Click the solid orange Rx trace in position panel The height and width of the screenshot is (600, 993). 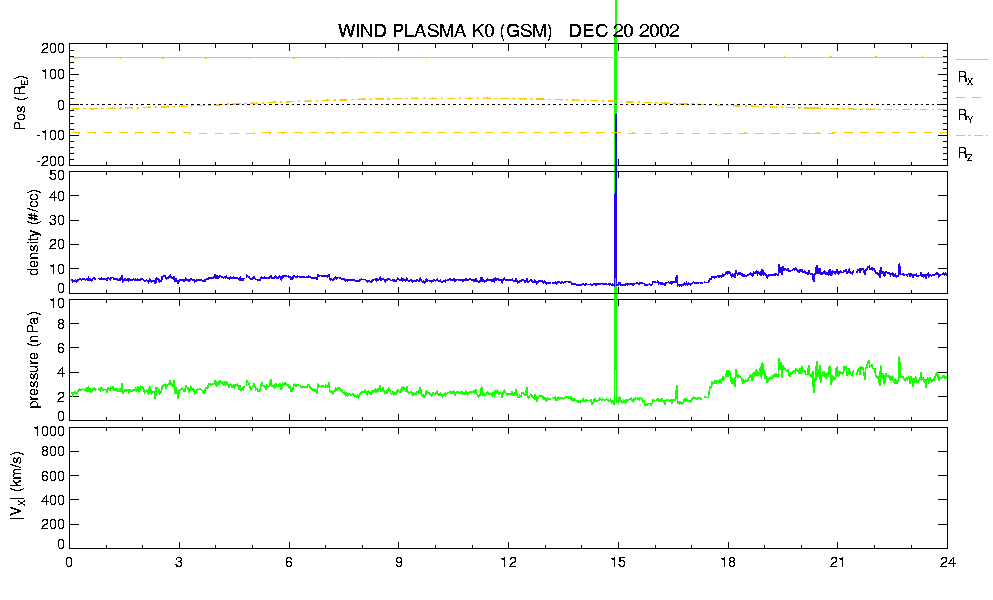pyautogui.click(x=508, y=58)
